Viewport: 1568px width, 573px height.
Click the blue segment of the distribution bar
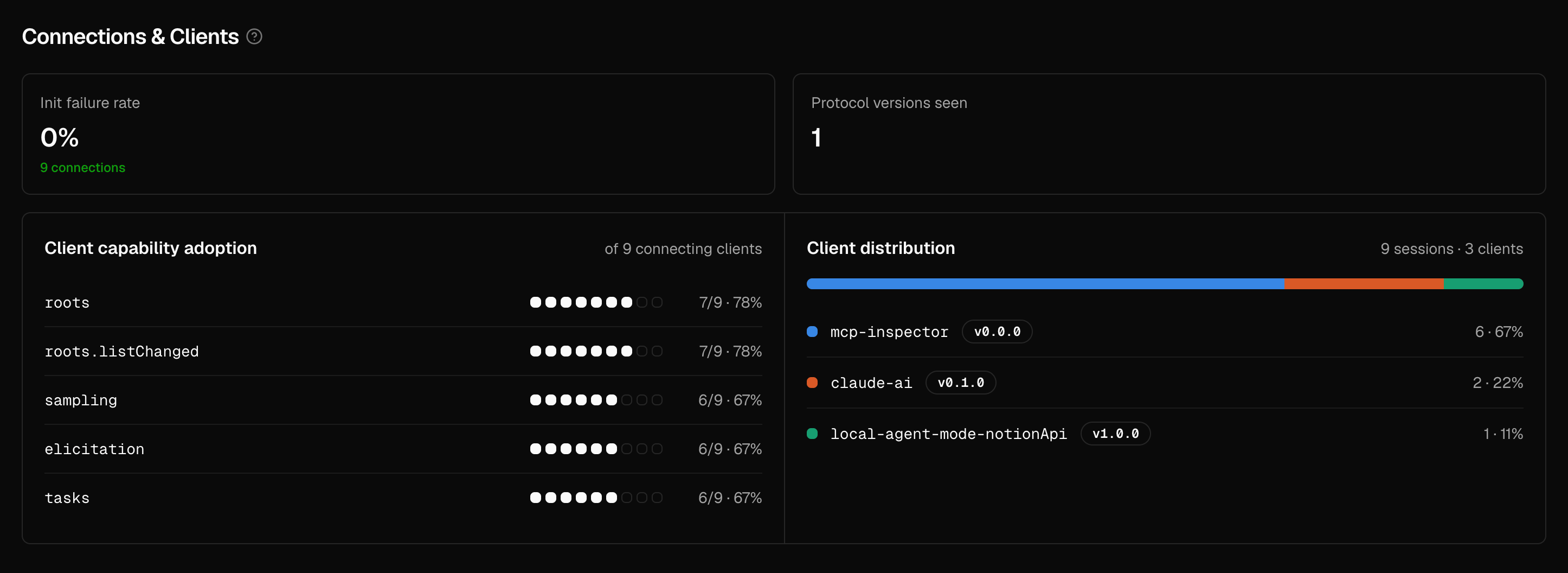(1045, 284)
